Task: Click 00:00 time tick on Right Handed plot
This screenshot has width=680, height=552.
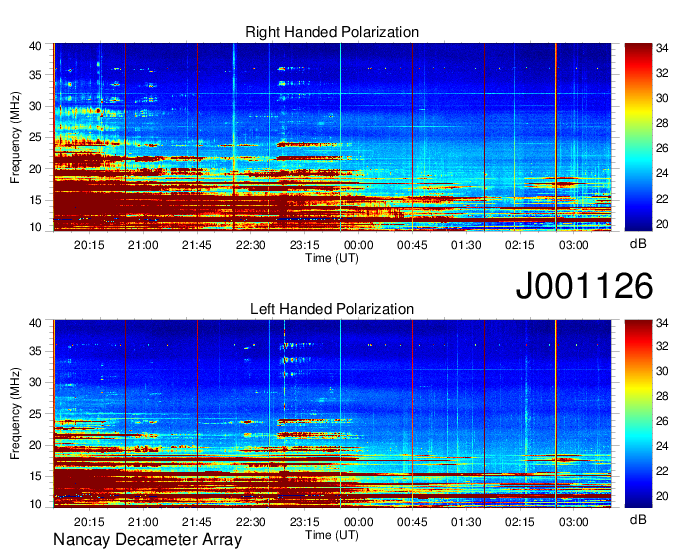Action: [x=358, y=245]
